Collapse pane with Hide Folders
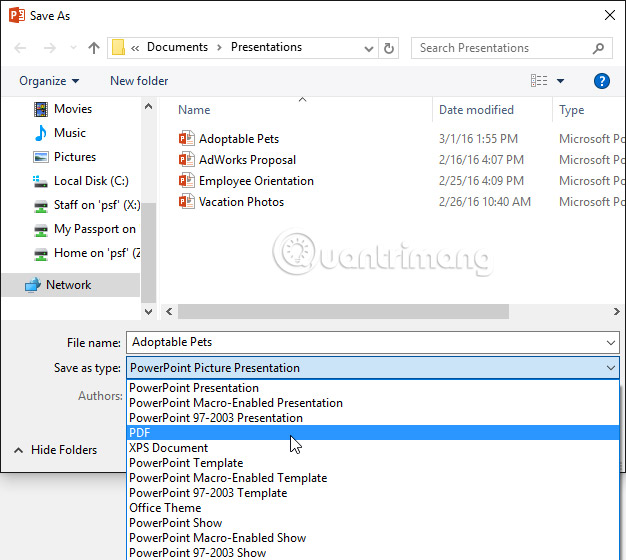626x560 pixels. 56,450
